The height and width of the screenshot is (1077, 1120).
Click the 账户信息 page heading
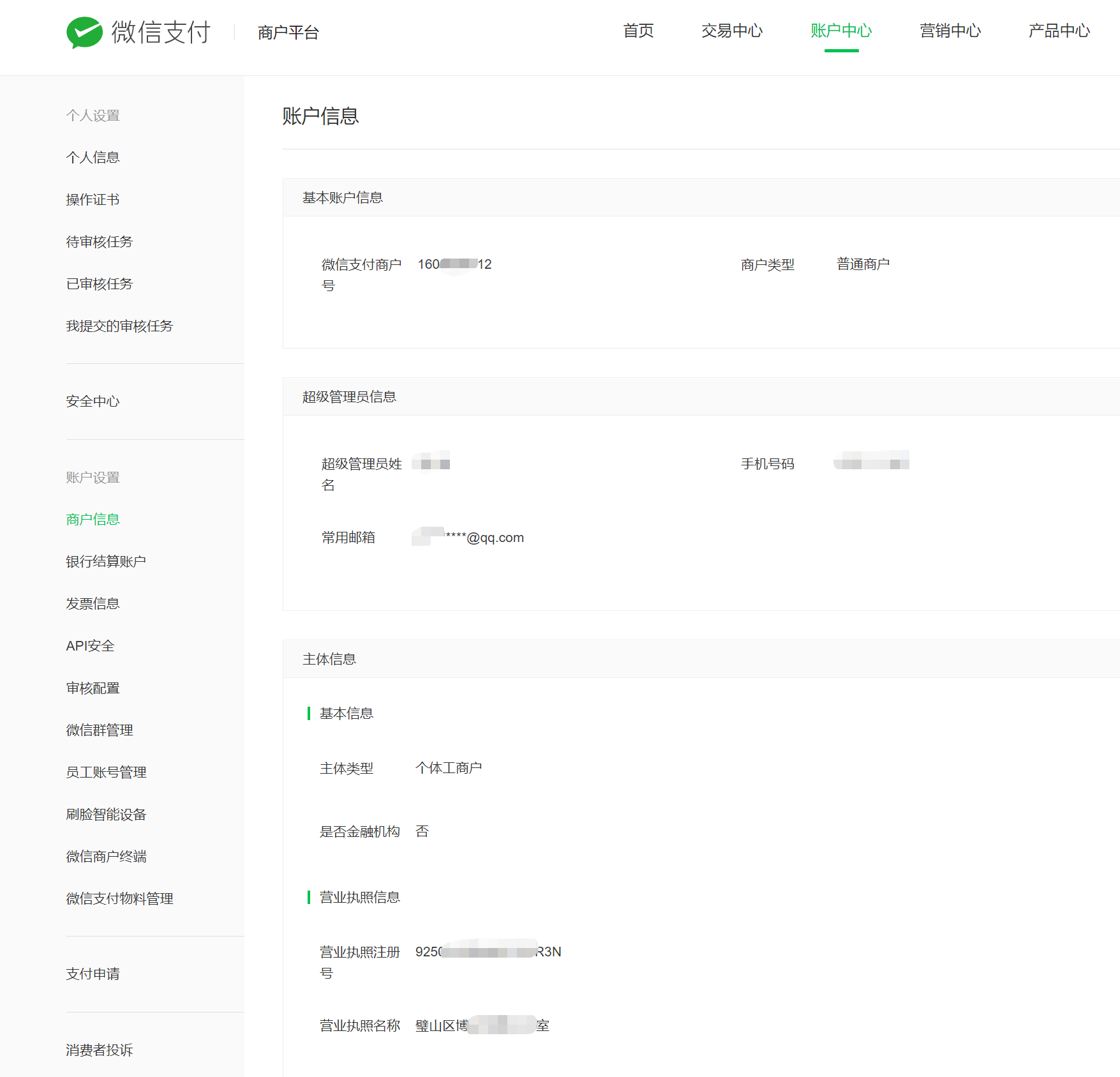tap(321, 116)
